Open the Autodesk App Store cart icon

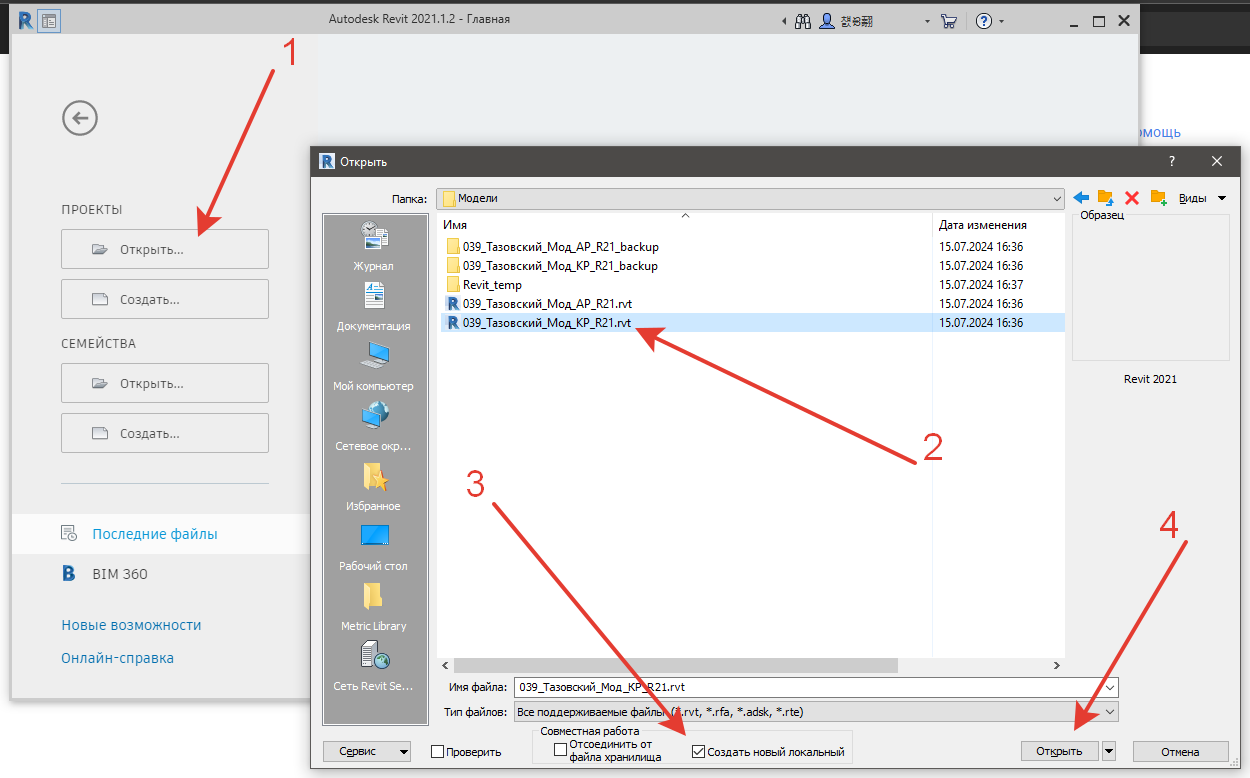click(x=949, y=20)
